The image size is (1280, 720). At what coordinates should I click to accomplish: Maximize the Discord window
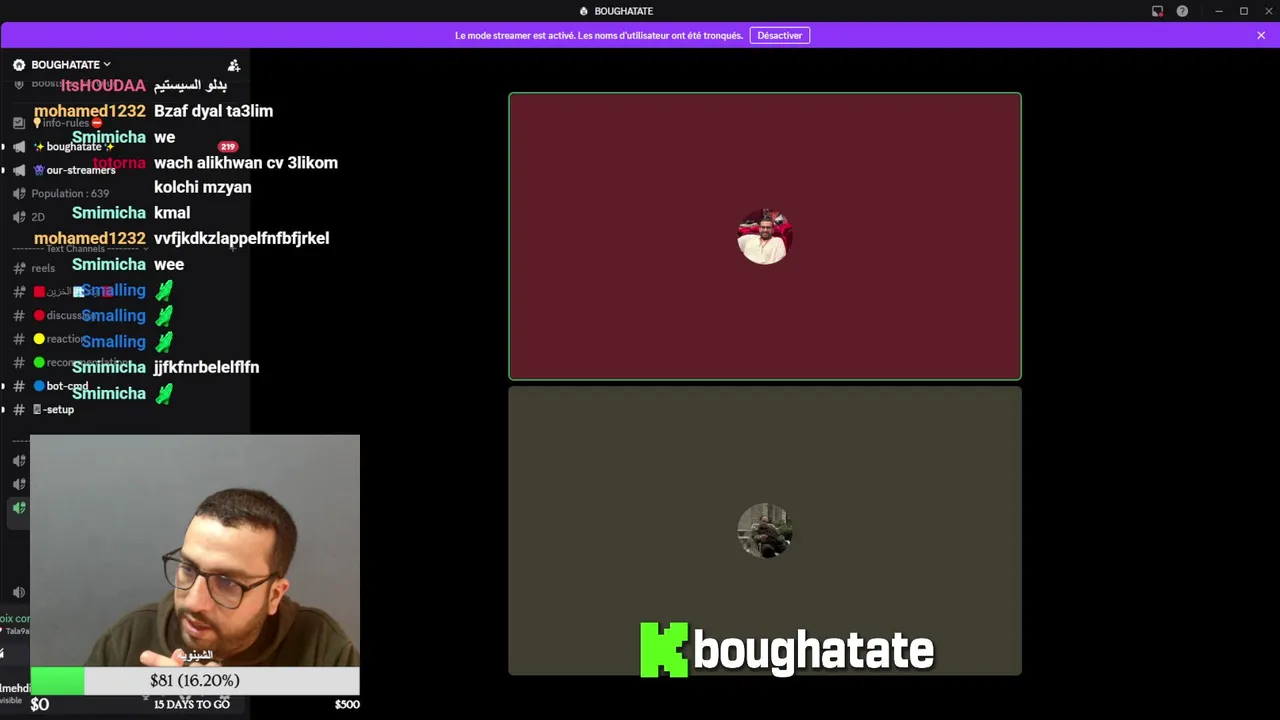1244,11
